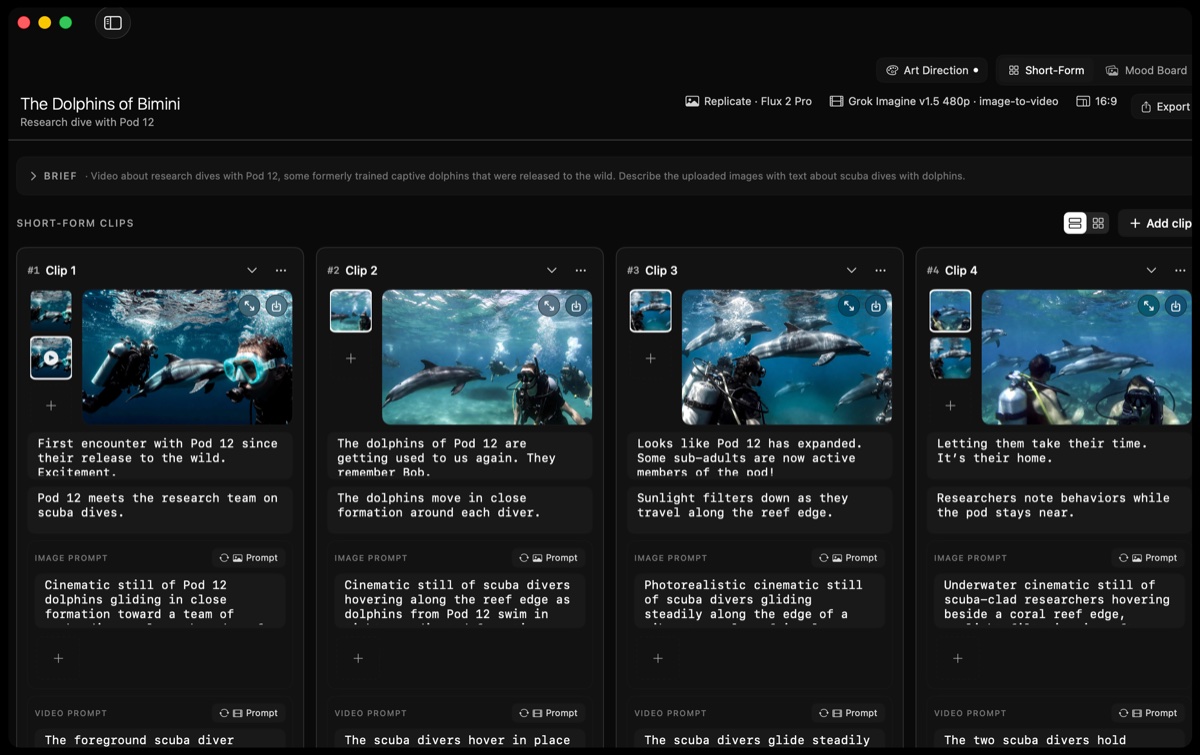This screenshot has height=755, width=1200.
Task: Add media with plus under Clip 4 thumbnails
Action: tap(951, 406)
